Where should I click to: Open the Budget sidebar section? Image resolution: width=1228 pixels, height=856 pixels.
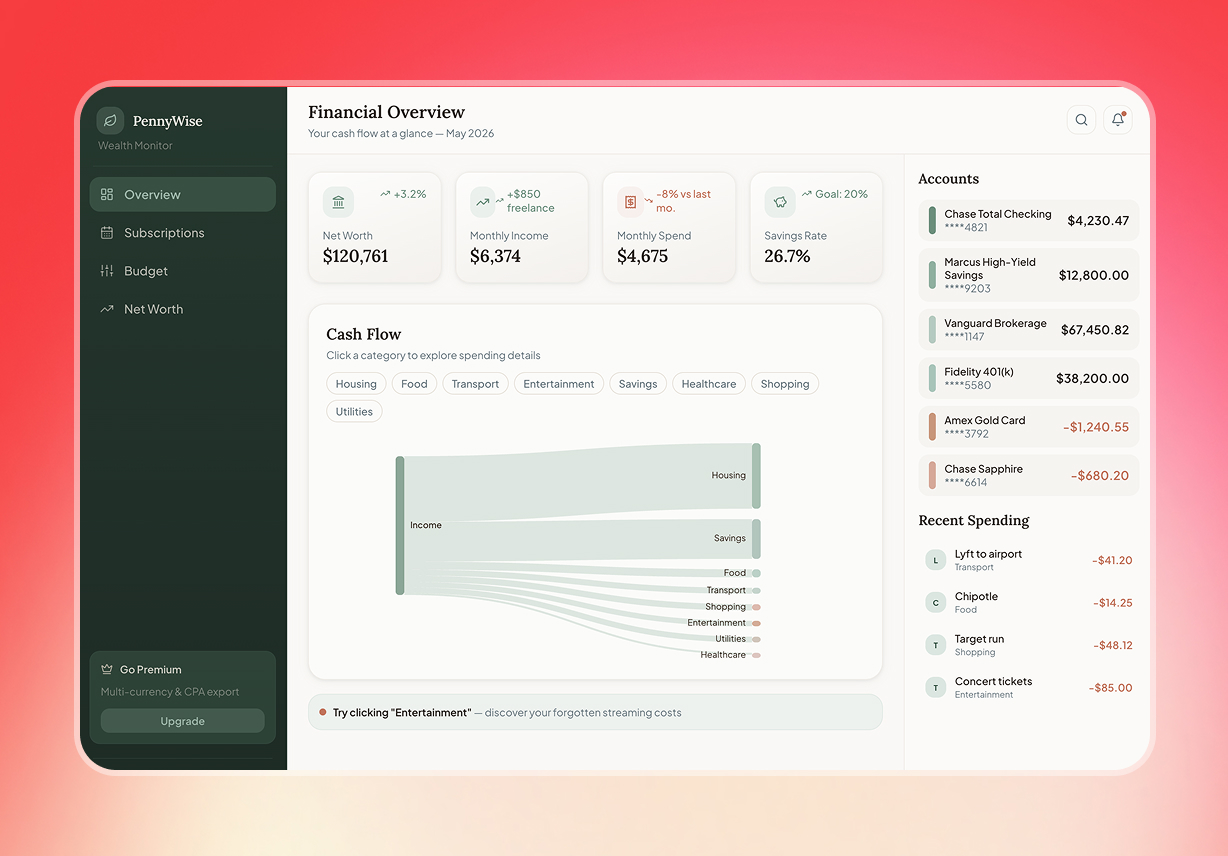point(182,271)
